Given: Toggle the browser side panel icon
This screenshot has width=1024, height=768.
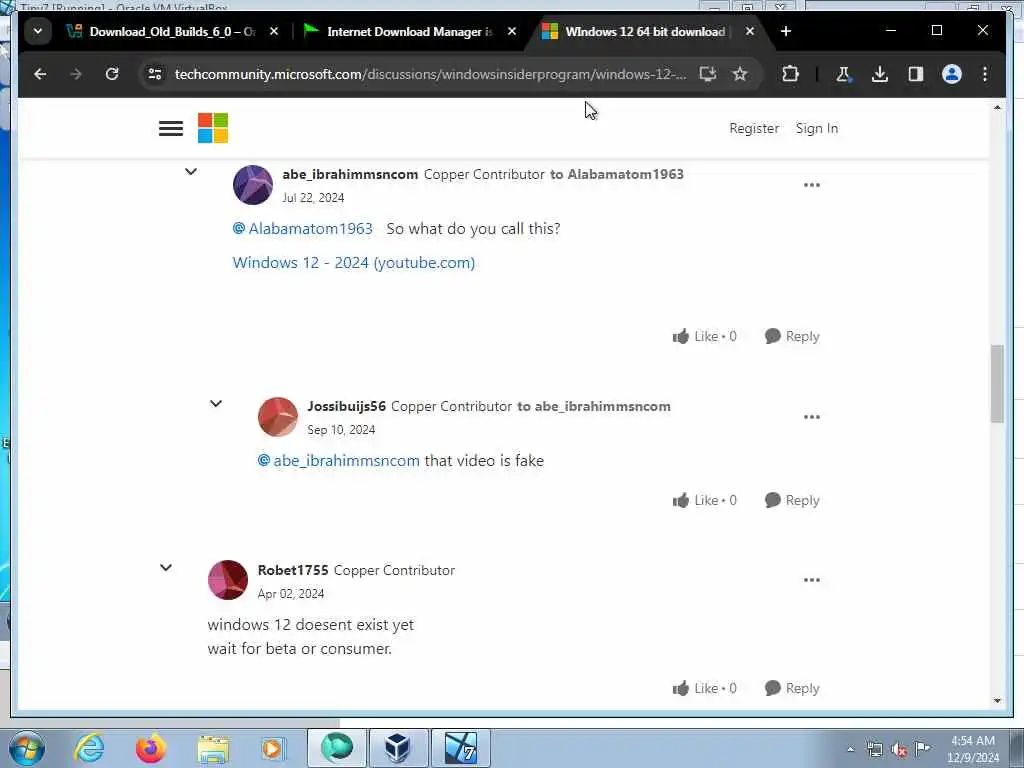Looking at the screenshot, I should click(x=916, y=74).
